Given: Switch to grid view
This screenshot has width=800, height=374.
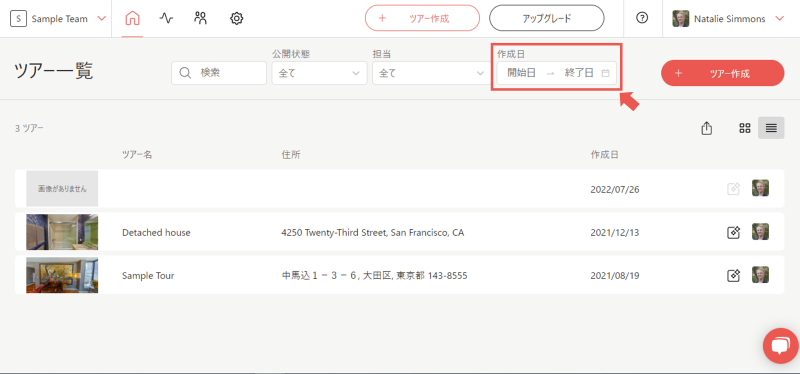Looking at the screenshot, I should pos(745,128).
